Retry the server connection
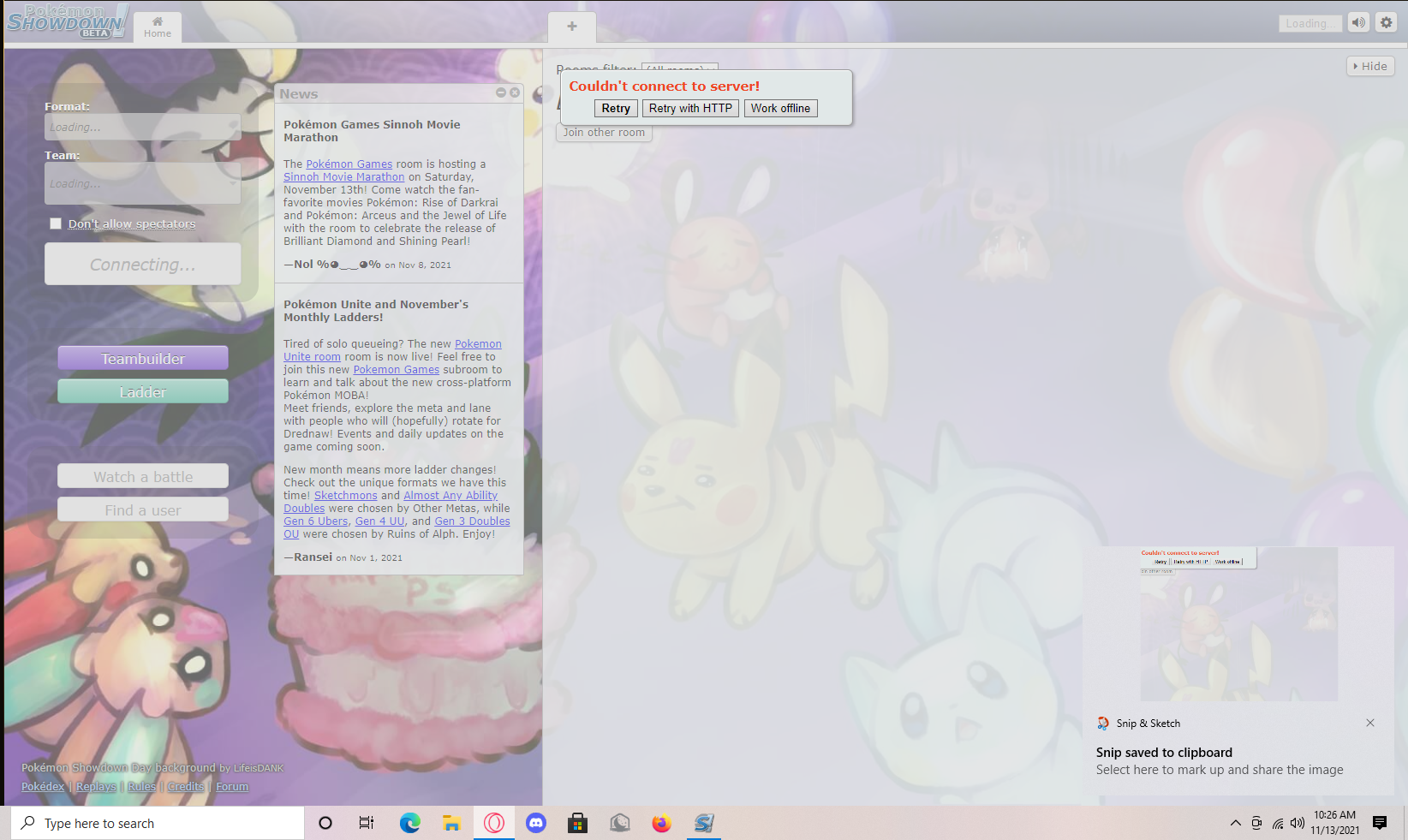The image size is (1408, 840). pos(616,108)
